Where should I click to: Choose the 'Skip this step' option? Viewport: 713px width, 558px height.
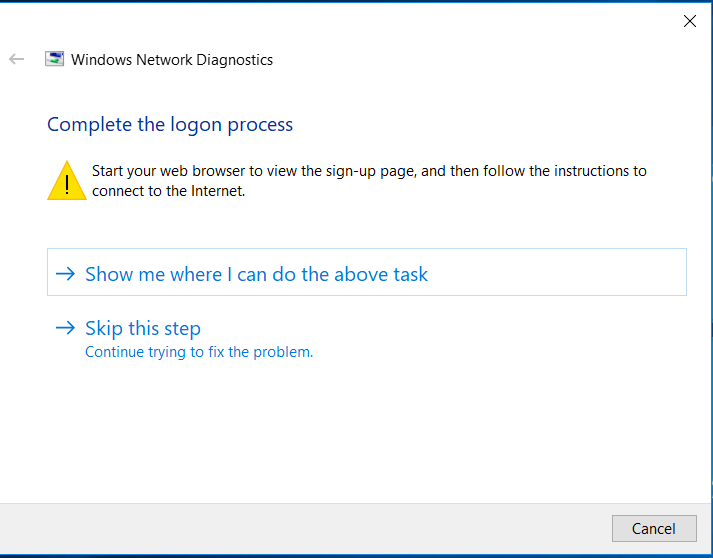(143, 328)
